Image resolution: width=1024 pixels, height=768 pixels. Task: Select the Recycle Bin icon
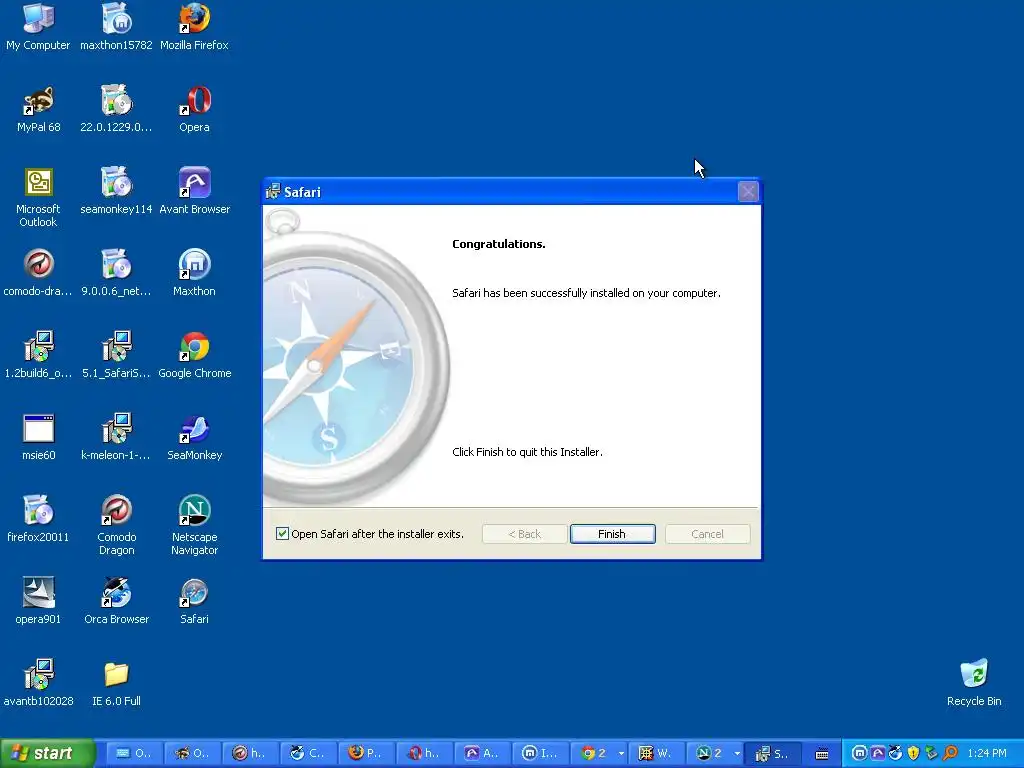pos(974,683)
